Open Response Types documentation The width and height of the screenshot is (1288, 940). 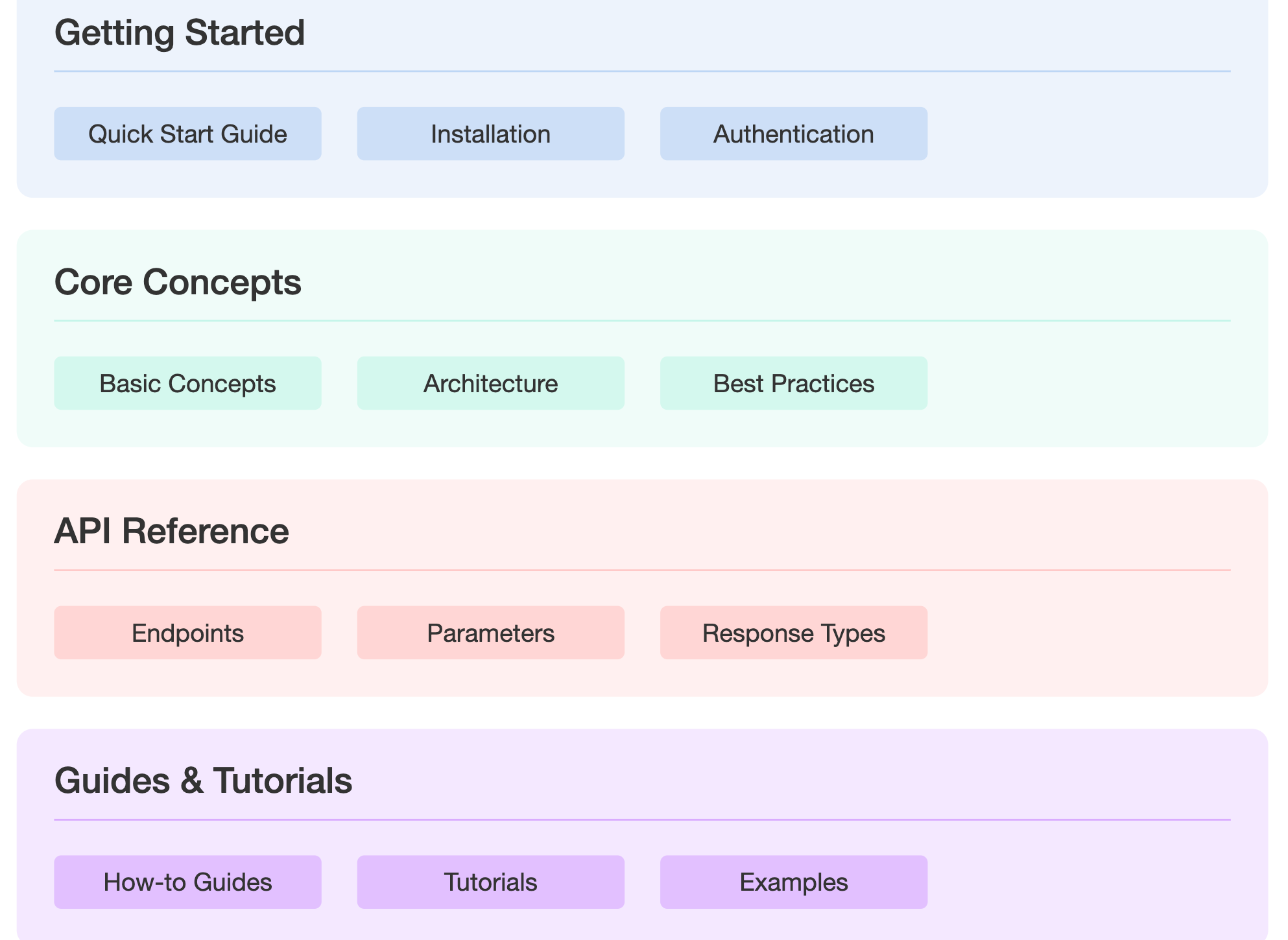(794, 633)
